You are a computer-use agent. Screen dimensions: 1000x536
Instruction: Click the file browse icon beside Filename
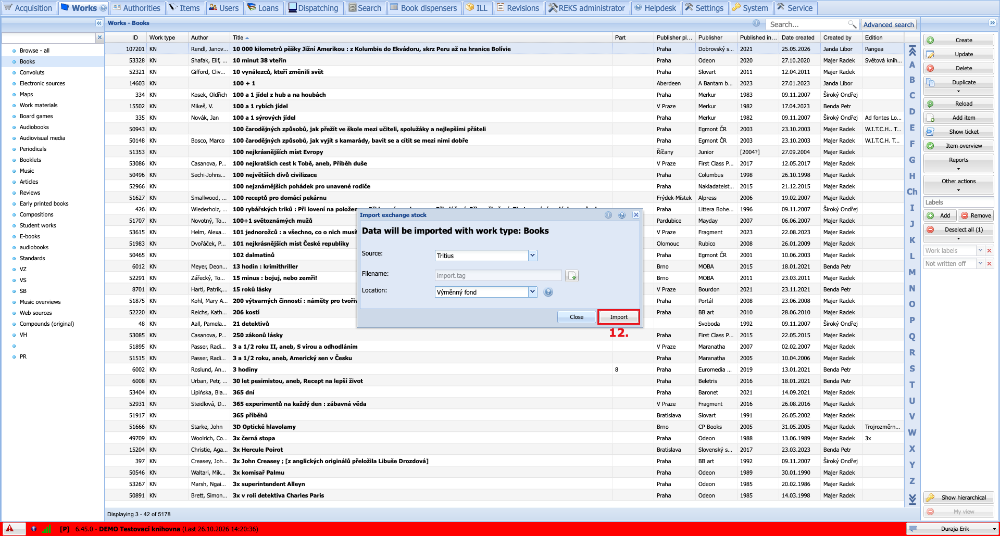573,275
